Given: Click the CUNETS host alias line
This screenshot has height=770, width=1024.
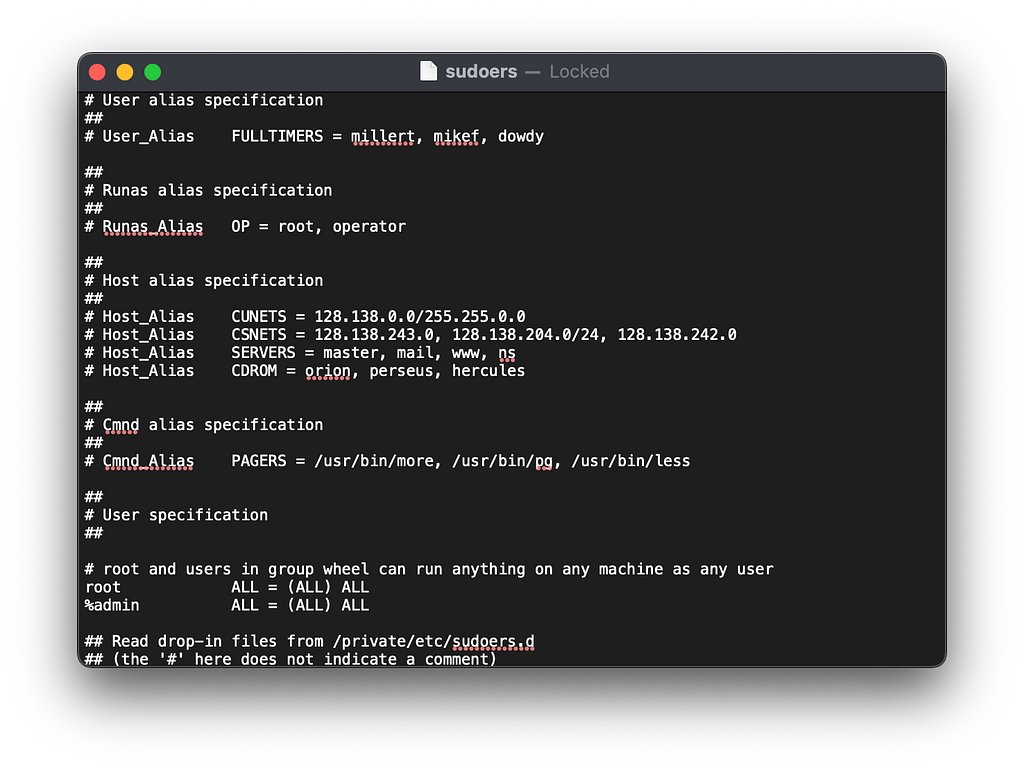Looking at the screenshot, I should pyautogui.click(x=305, y=316).
